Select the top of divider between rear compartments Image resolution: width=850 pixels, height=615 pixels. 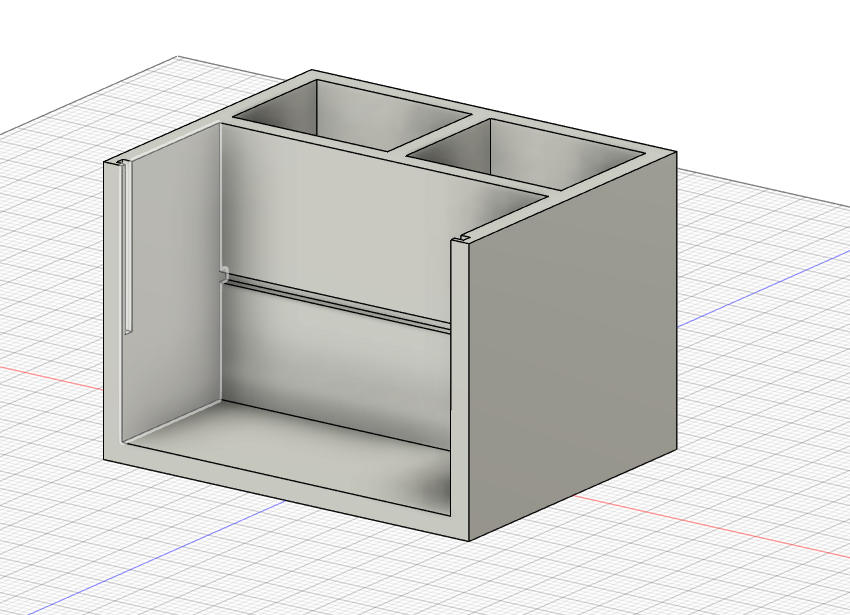[x=438, y=133]
